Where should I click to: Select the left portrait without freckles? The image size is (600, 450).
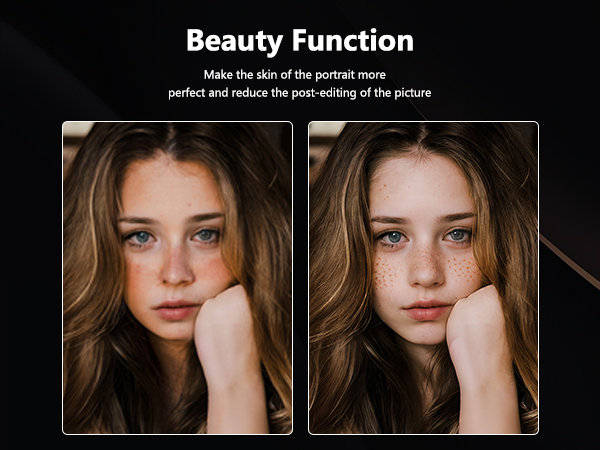[x=178, y=278]
